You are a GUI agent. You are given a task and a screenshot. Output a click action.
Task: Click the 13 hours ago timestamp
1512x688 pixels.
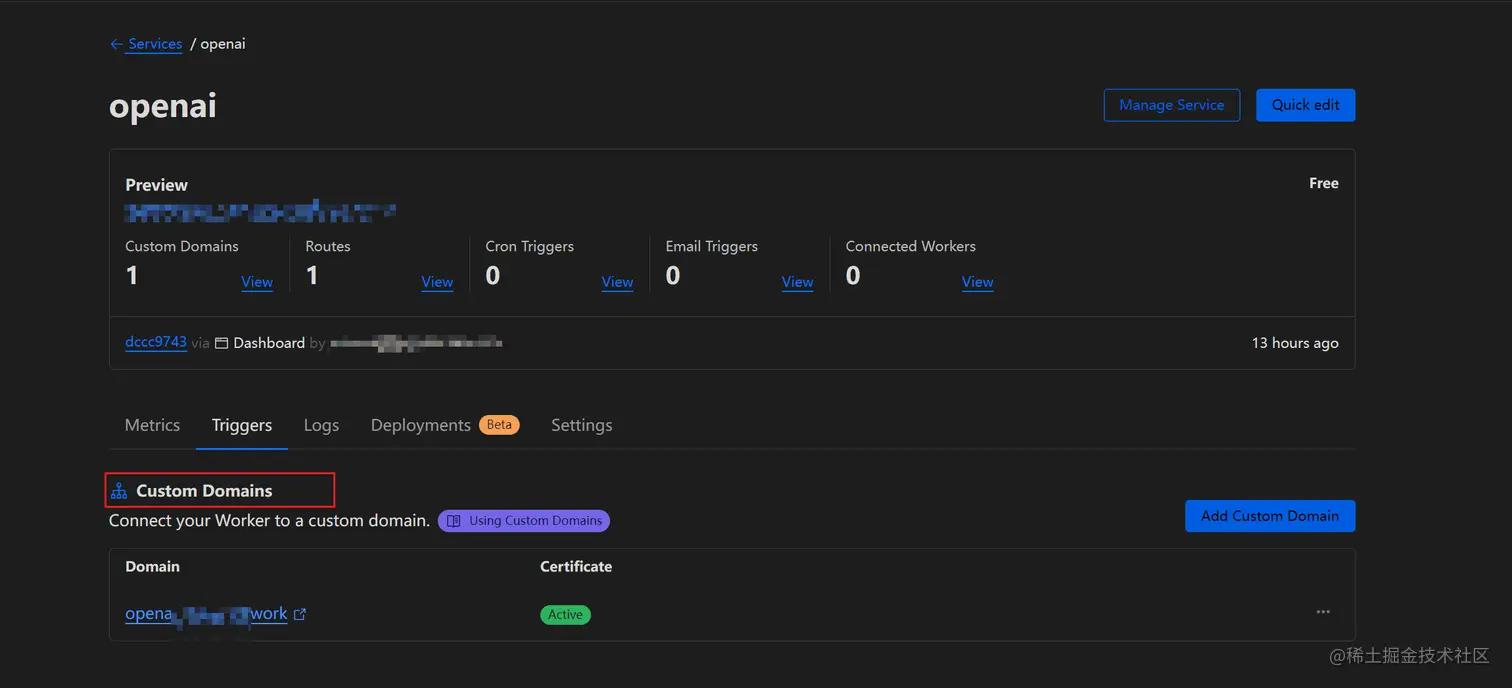point(1295,343)
